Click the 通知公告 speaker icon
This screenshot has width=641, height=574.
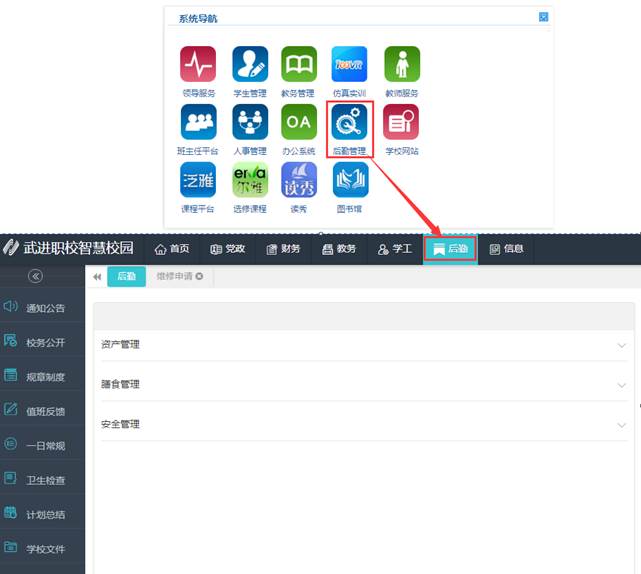click(10, 306)
